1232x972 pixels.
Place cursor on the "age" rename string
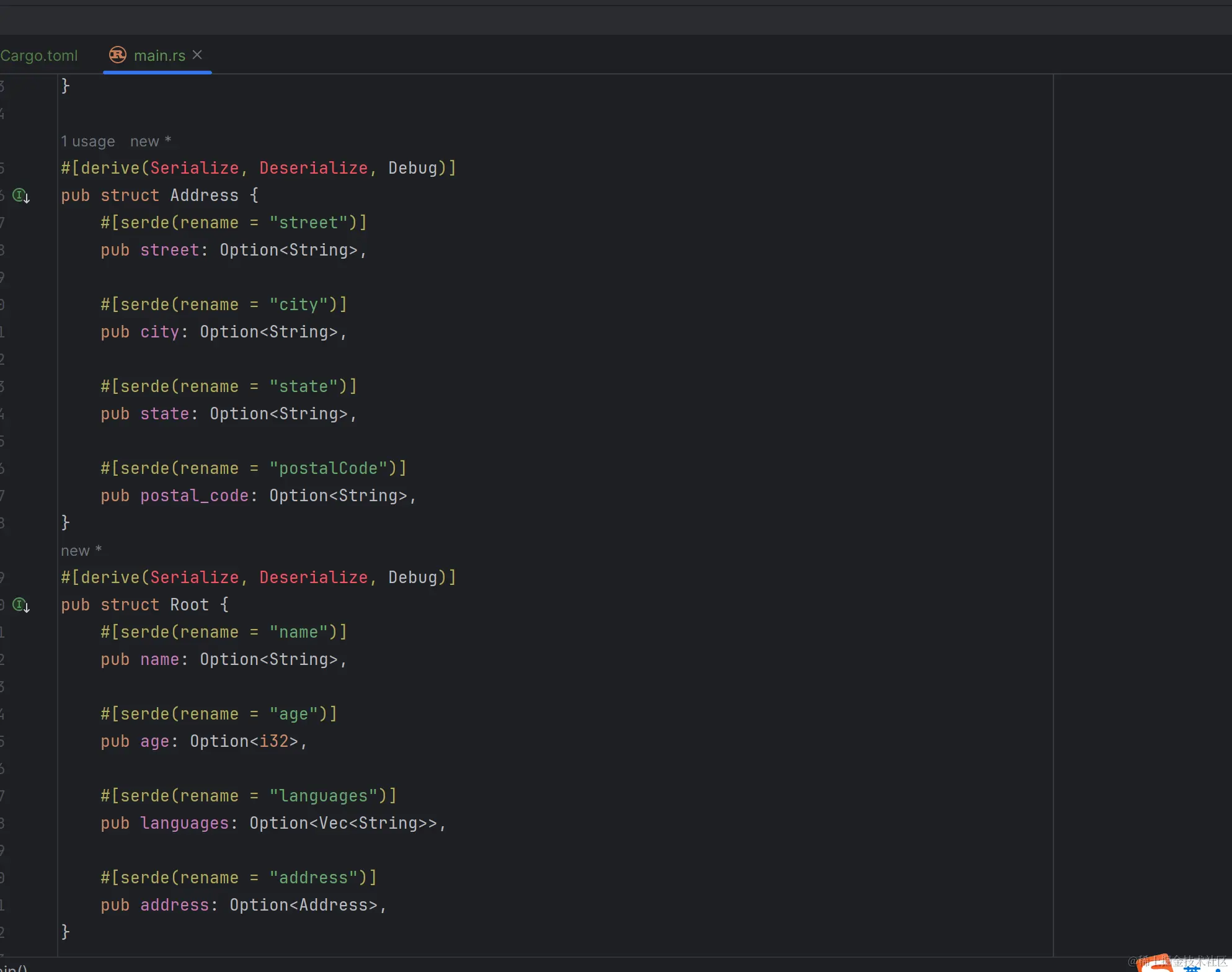pos(294,714)
